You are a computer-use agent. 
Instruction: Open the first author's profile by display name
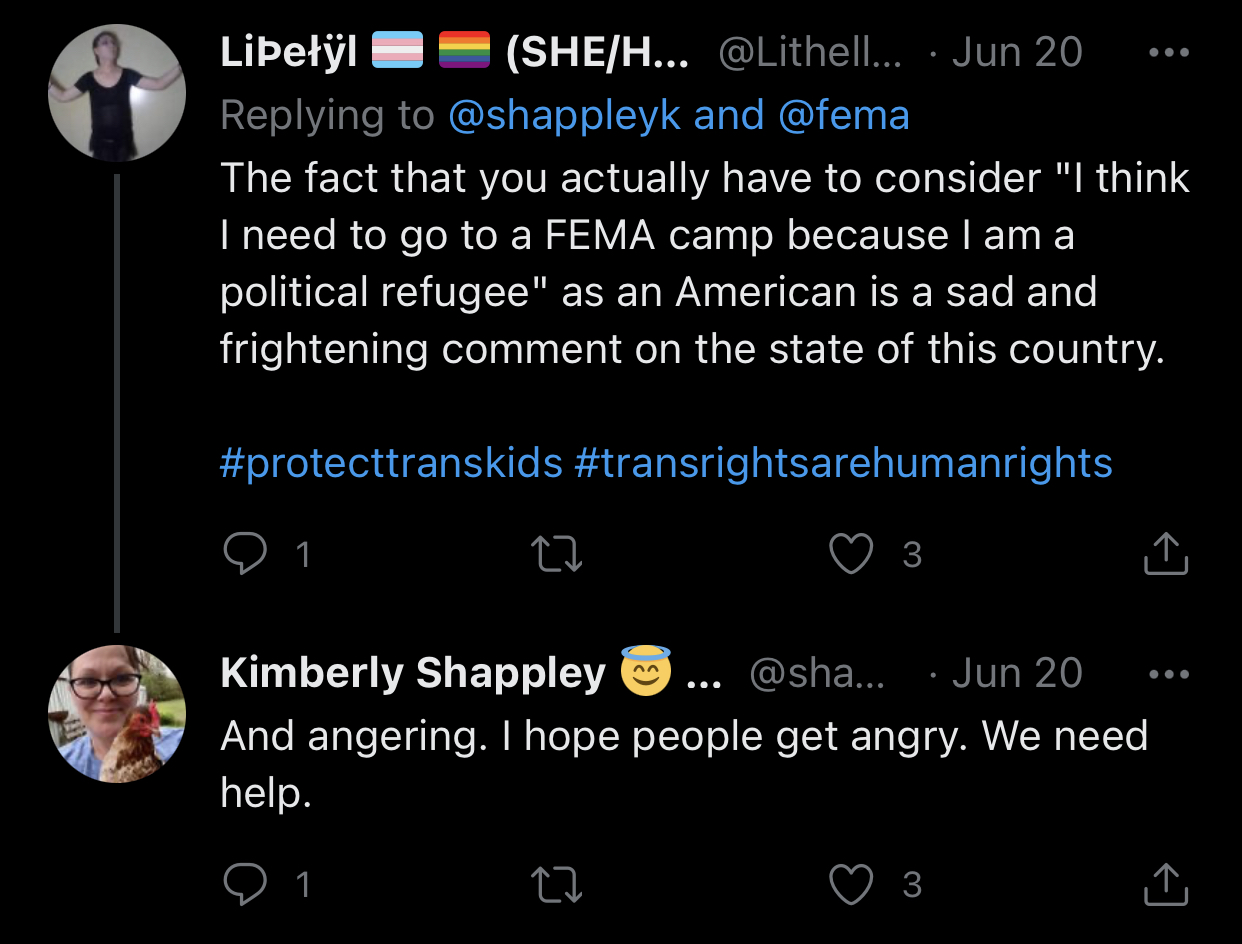coord(288,52)
